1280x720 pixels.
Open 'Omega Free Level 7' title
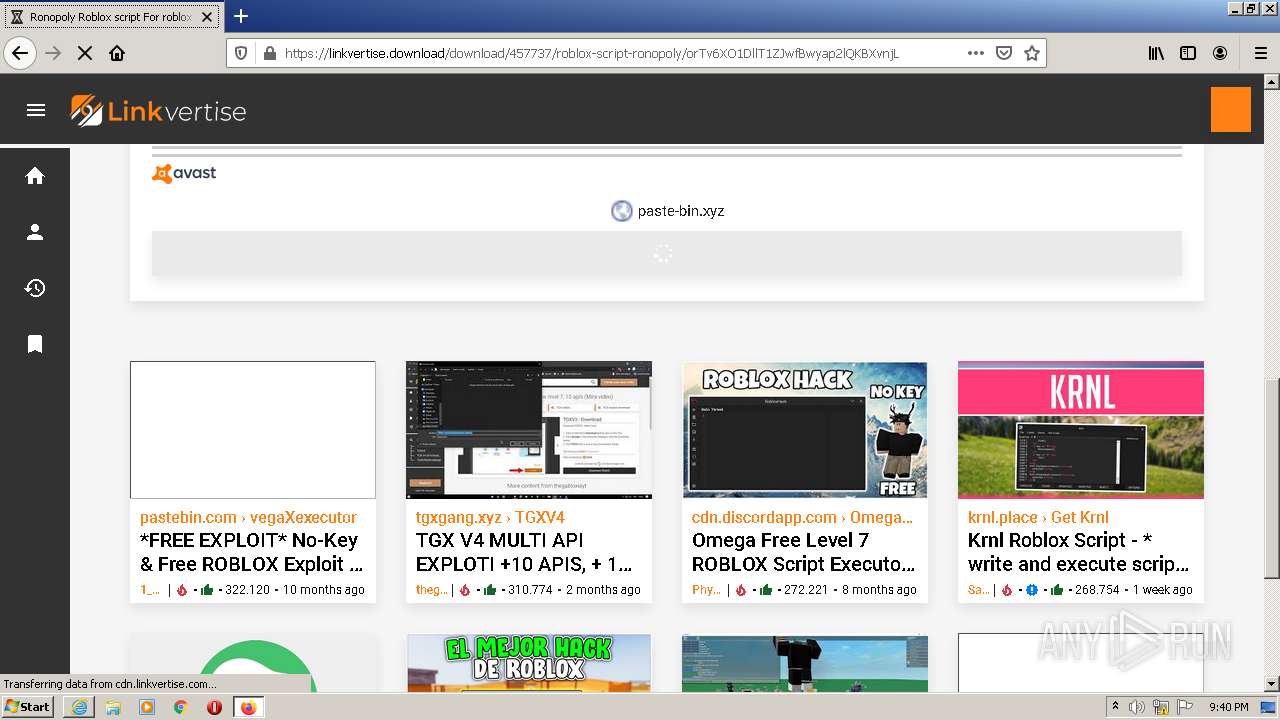(803, 552)
